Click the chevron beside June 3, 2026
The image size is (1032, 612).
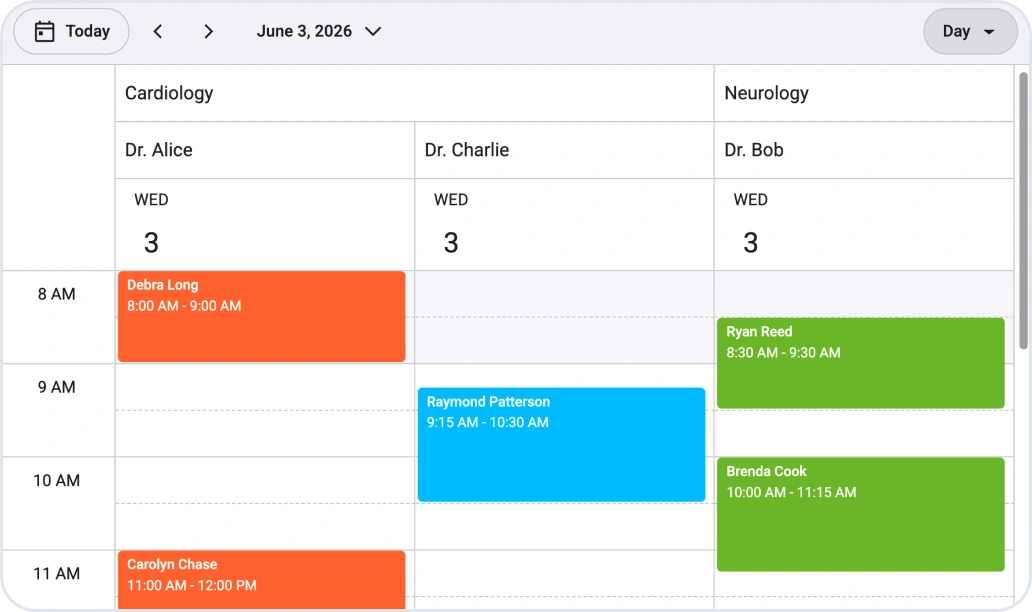[373, 32]
